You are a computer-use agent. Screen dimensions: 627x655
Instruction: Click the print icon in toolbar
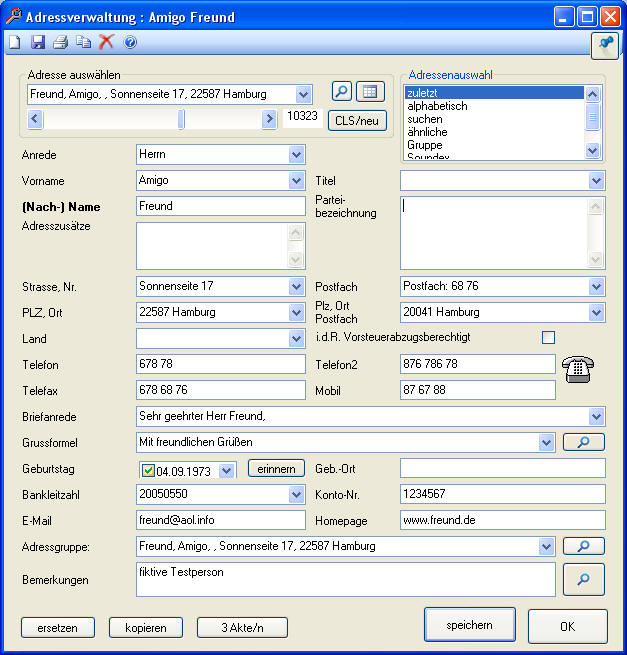[x=61, y=42]
